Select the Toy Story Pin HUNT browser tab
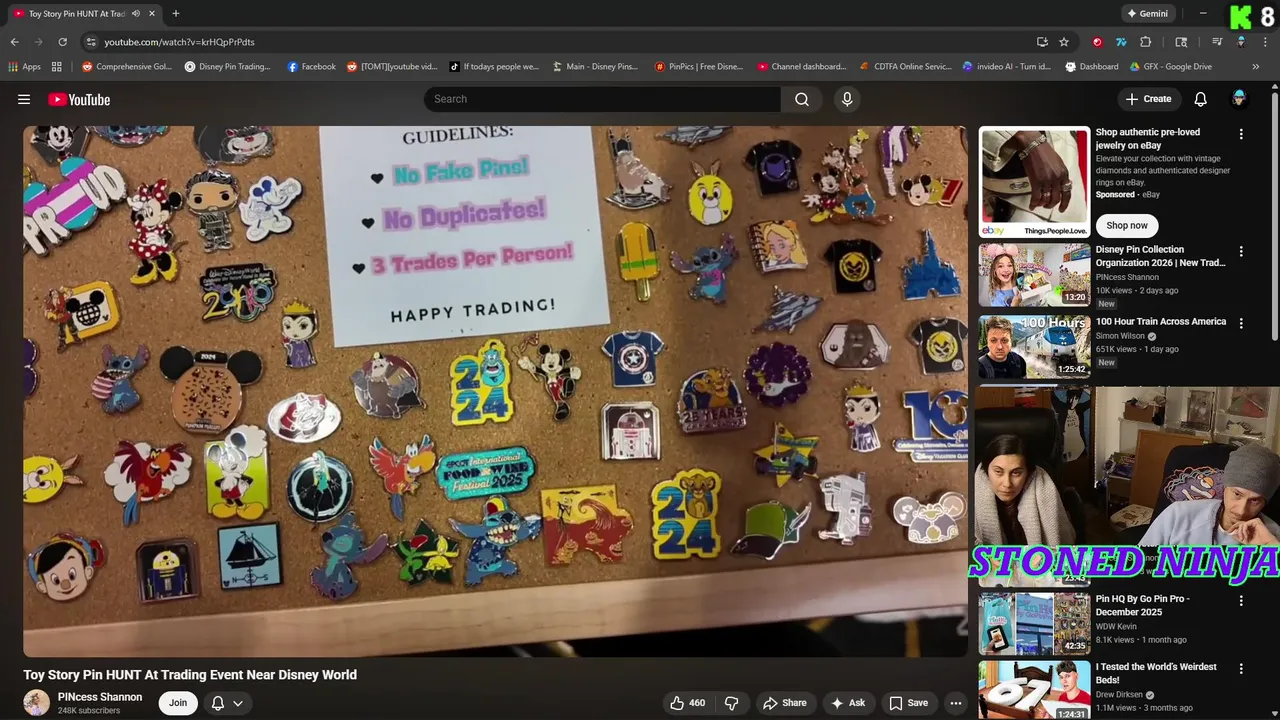The height and width of the screenshot is (720, 1280). tap(86, 14)
